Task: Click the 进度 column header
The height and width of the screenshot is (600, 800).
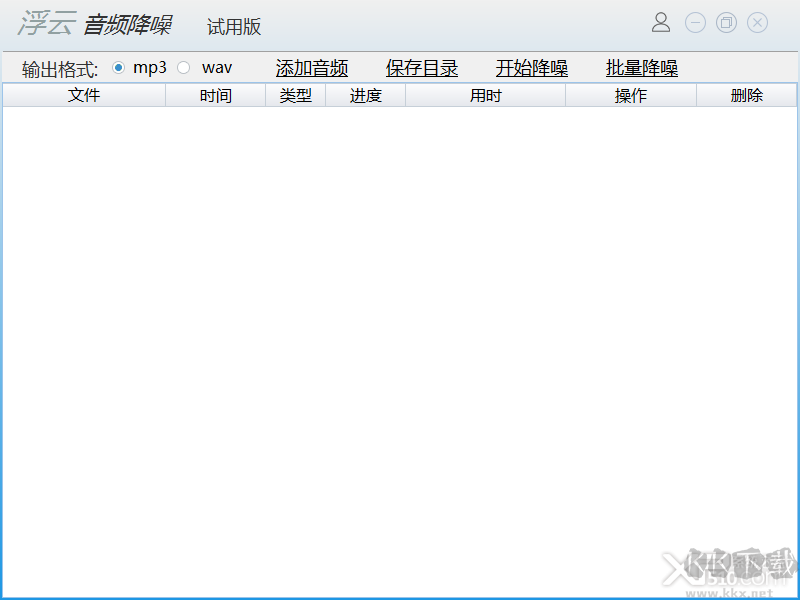Action: [365, 95]
